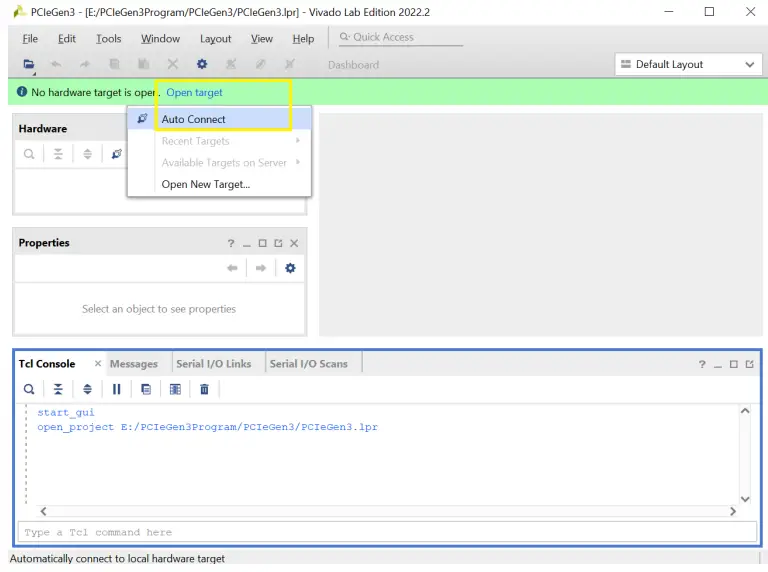
Task: Click the Dashboard toolbar button
Action: click(x=354, y=65)
